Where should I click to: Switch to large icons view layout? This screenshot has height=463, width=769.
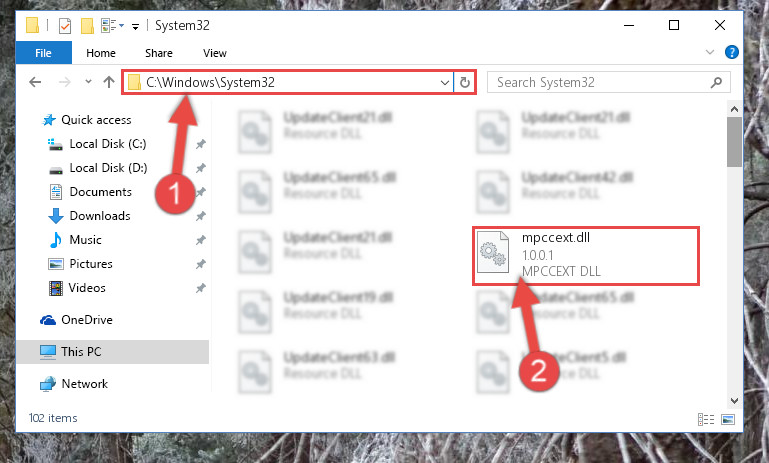click(x=728, y=419)
